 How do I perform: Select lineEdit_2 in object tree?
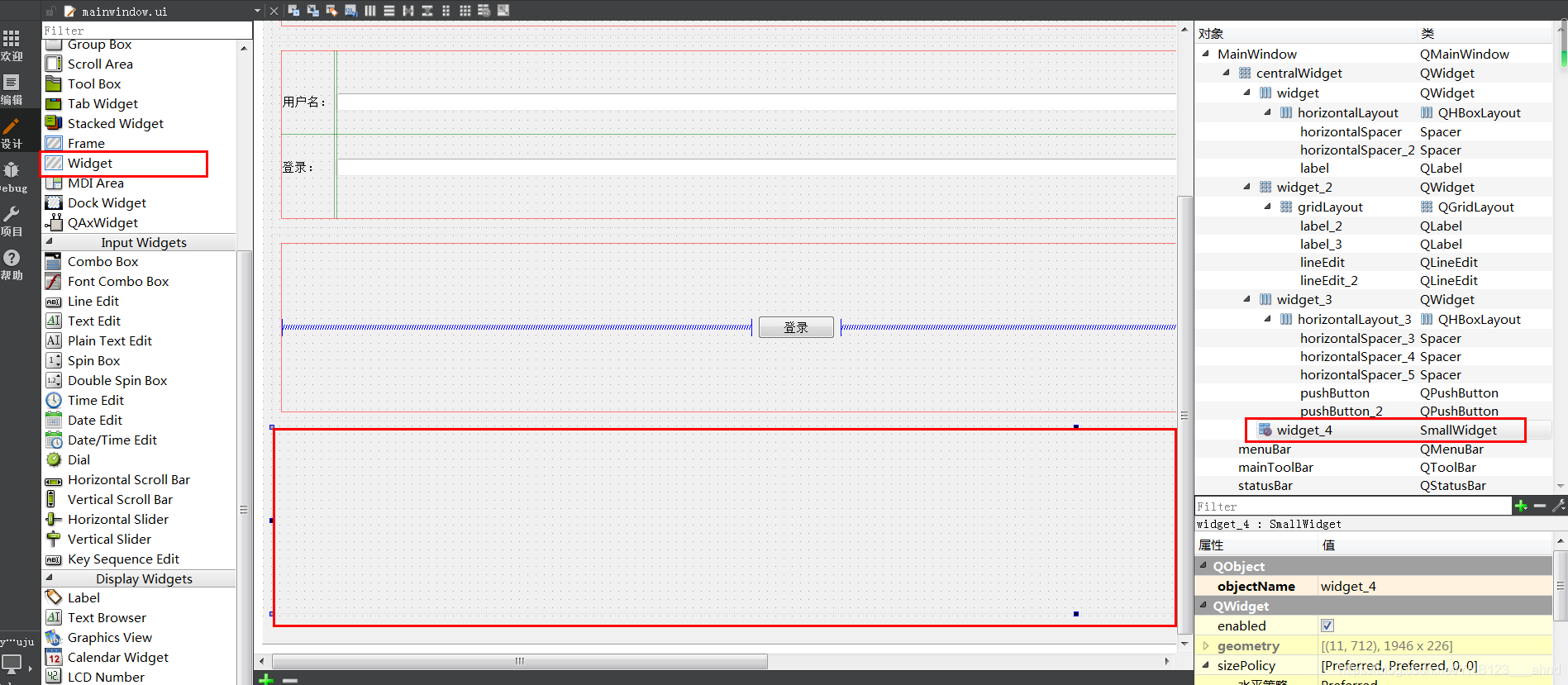click(x=1328, y=280)
